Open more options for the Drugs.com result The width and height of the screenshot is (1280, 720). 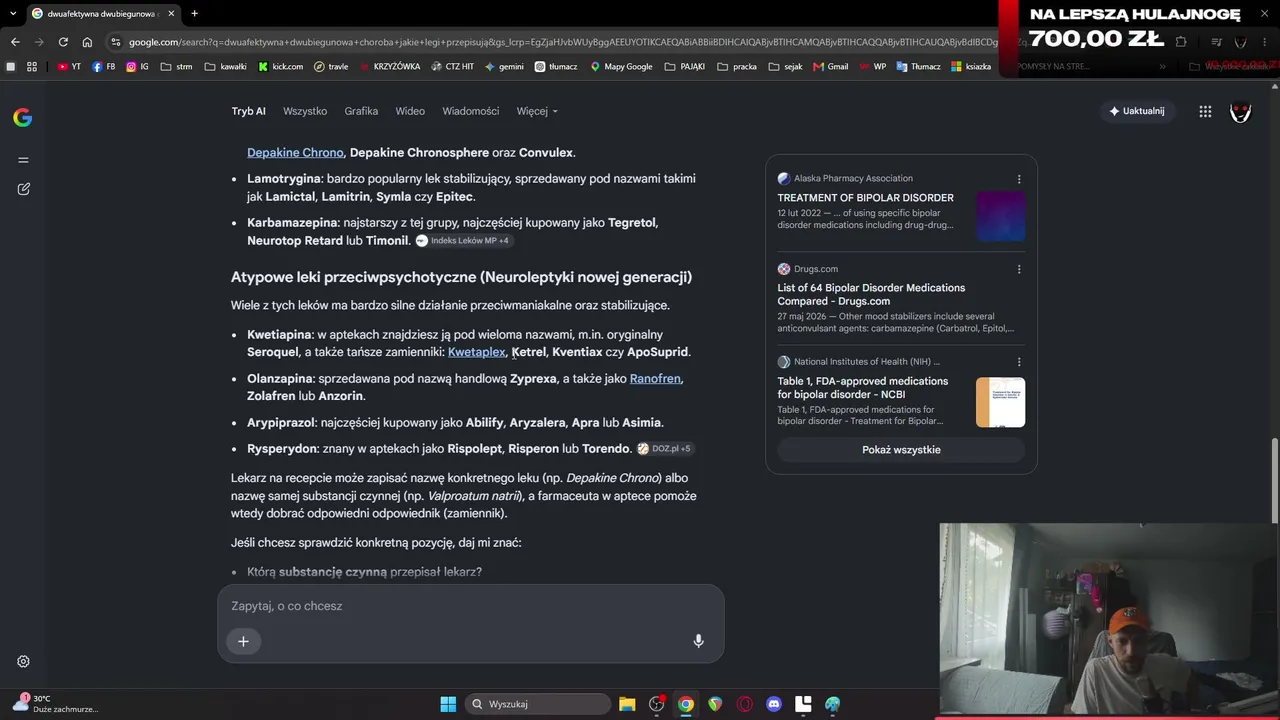point(1019,269)
